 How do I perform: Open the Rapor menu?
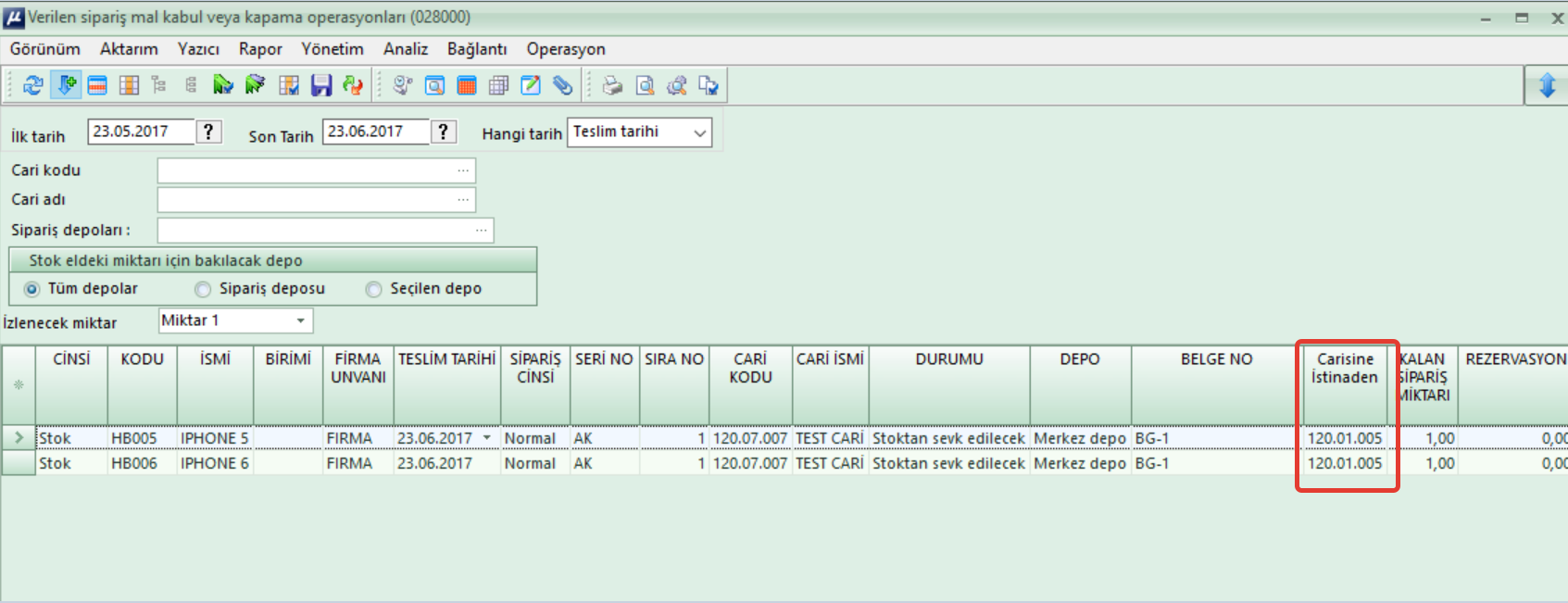(260, 49)
